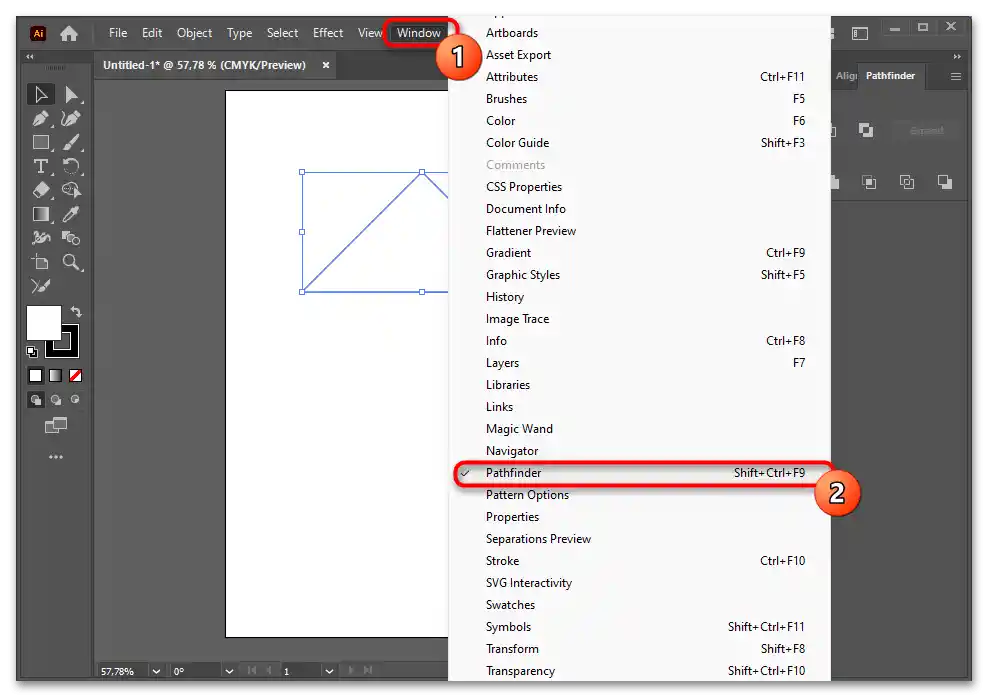The height and width of the screenshot is (697, 988).
Task: Open artboard number dropdown
Action: tap(329, 671)
